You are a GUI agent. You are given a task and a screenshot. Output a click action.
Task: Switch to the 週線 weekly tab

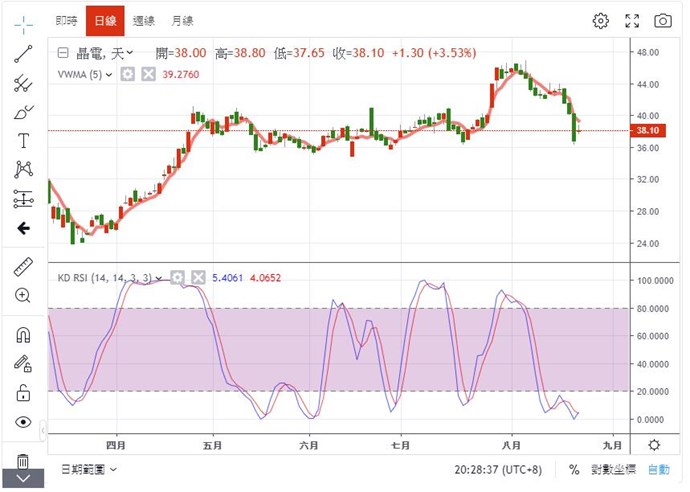142,20
